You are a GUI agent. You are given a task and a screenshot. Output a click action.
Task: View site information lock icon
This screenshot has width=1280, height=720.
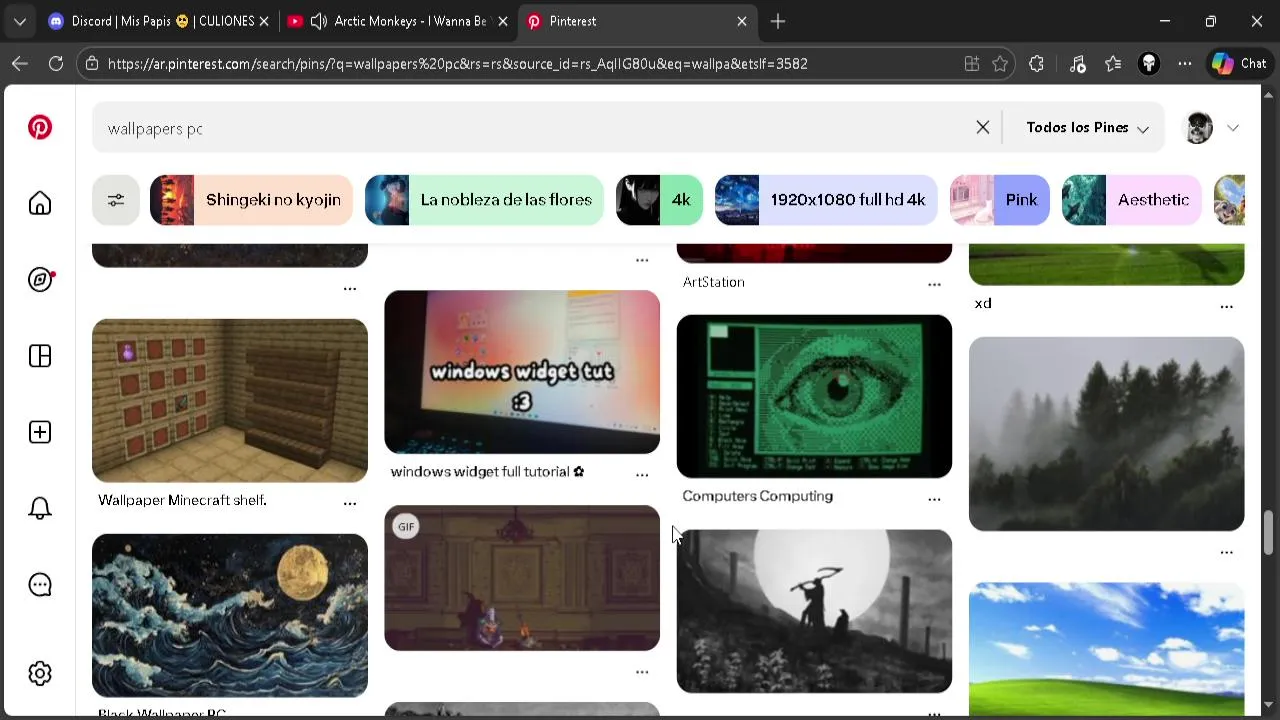pyautogui.click(x=92, y=63)
